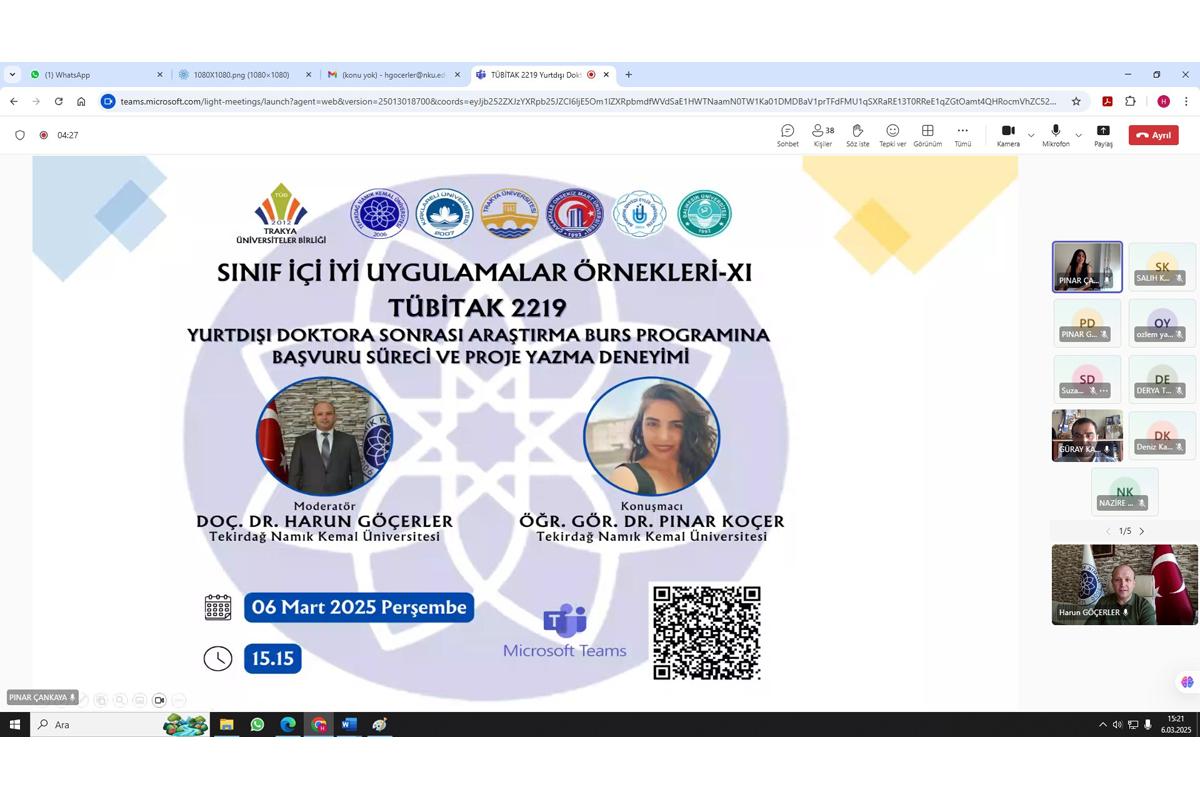Focus the teams.microsoft.com address bar
This screenshot has height=800, width=1200.
click(588, 101)
